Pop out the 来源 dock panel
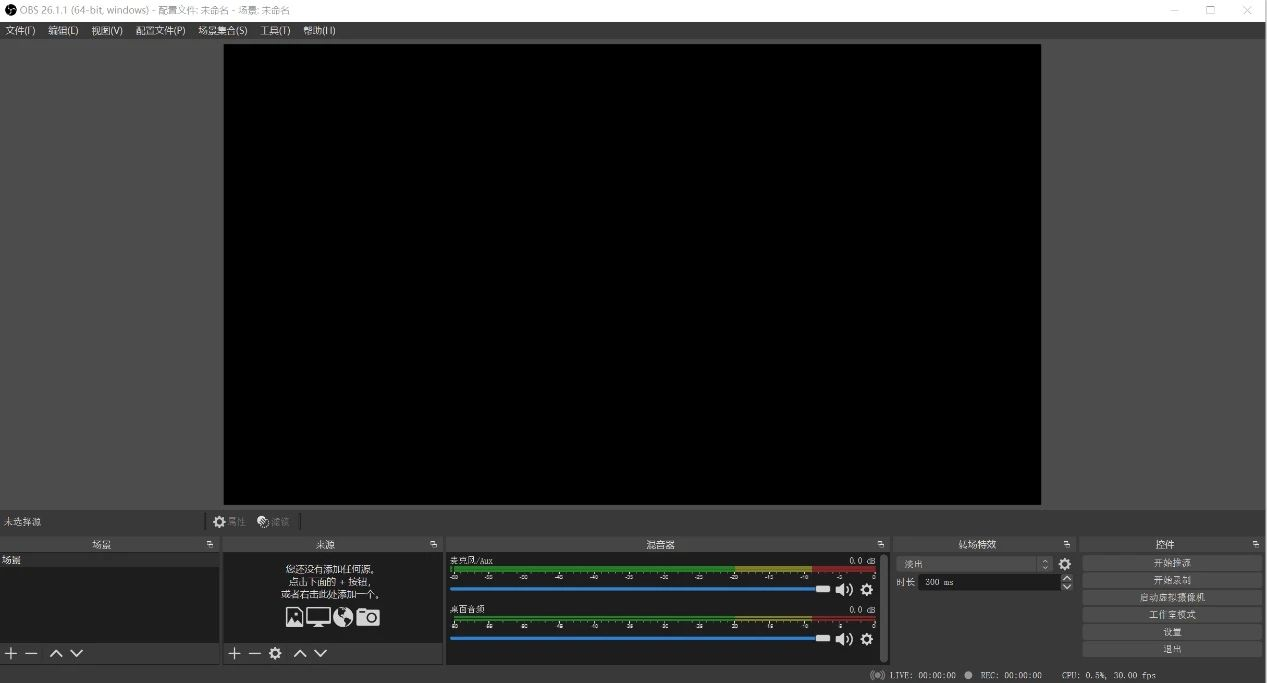 tap(433, 544)
